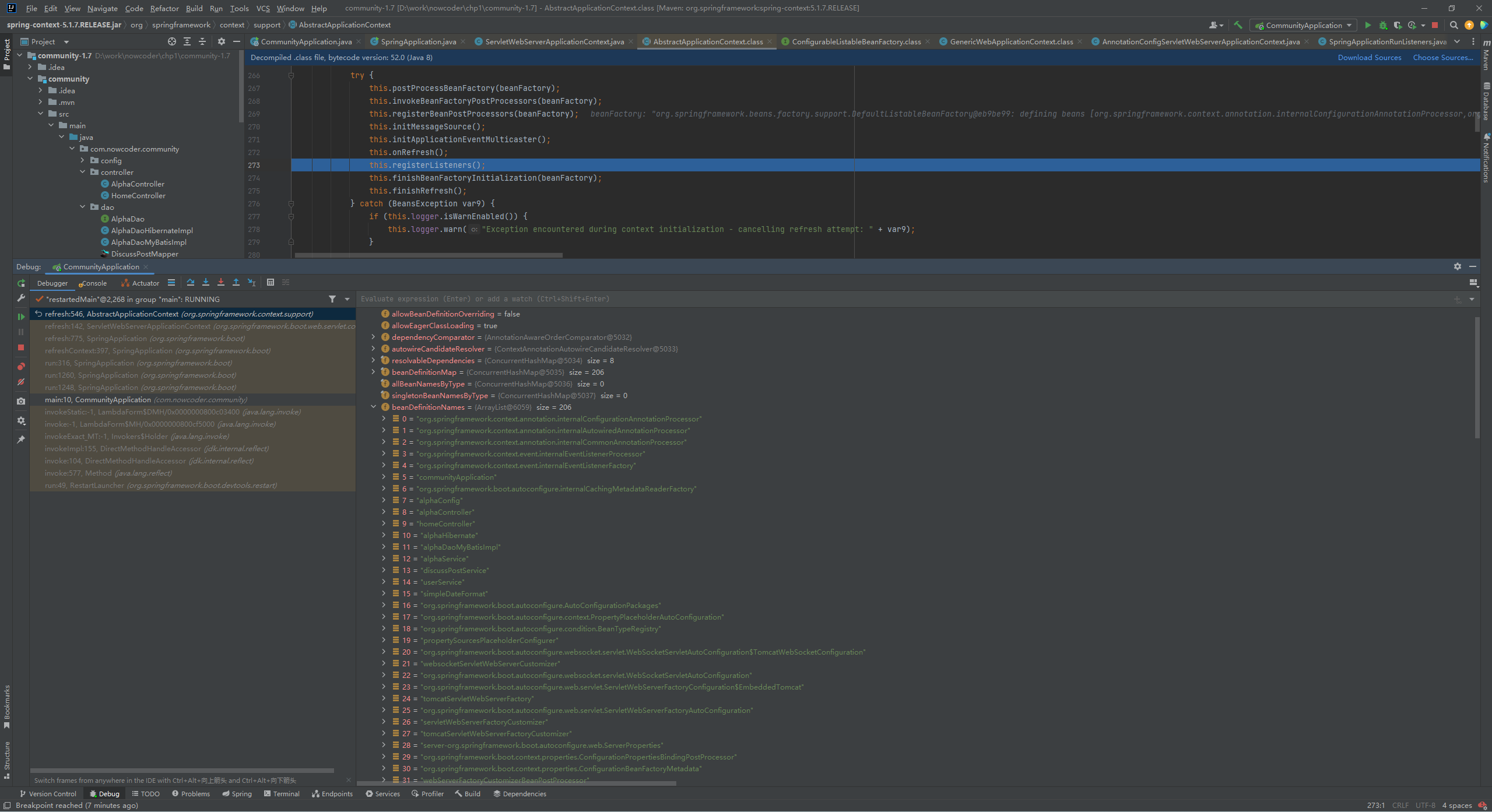
Task: Click Collapse All in Project panel
Action: (202, 41)
